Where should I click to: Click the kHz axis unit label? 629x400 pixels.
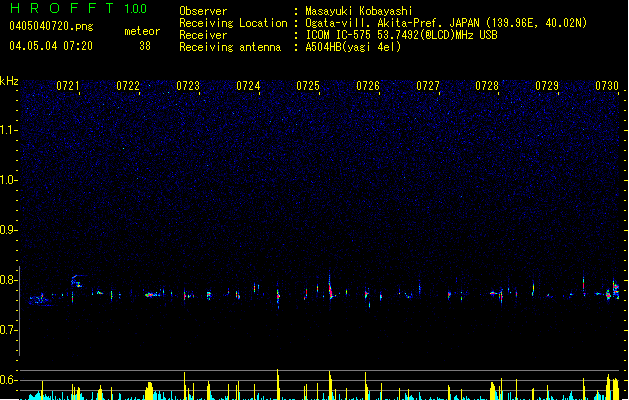click(x=9, y=81)
